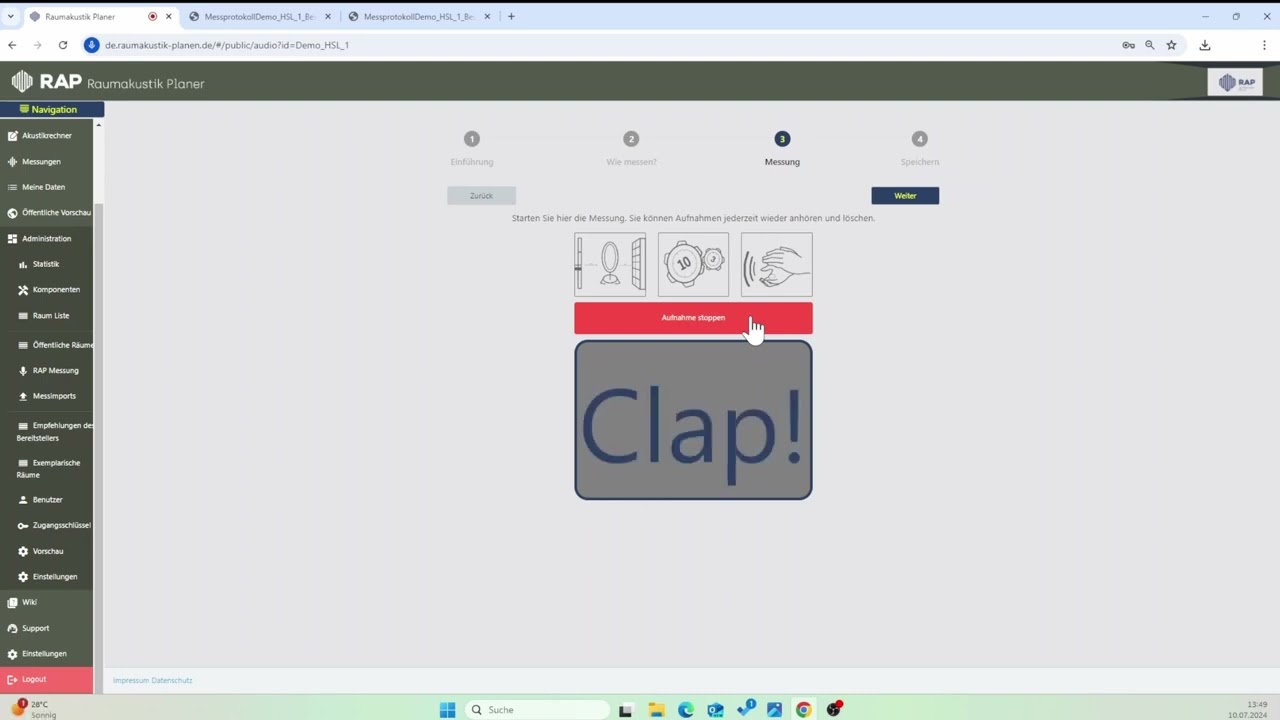Stop recording with Aufnahme stoppen
This screenshot has width=1280, height=720.
(x=693, y=318)
